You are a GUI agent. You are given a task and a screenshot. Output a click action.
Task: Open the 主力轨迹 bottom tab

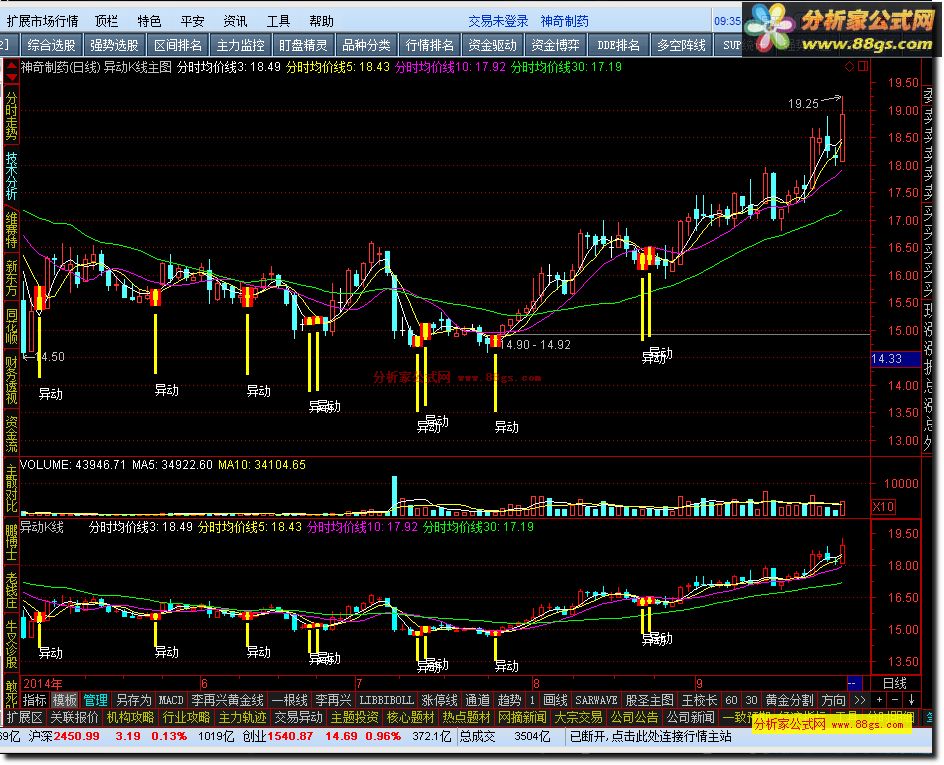pos(242,717)
